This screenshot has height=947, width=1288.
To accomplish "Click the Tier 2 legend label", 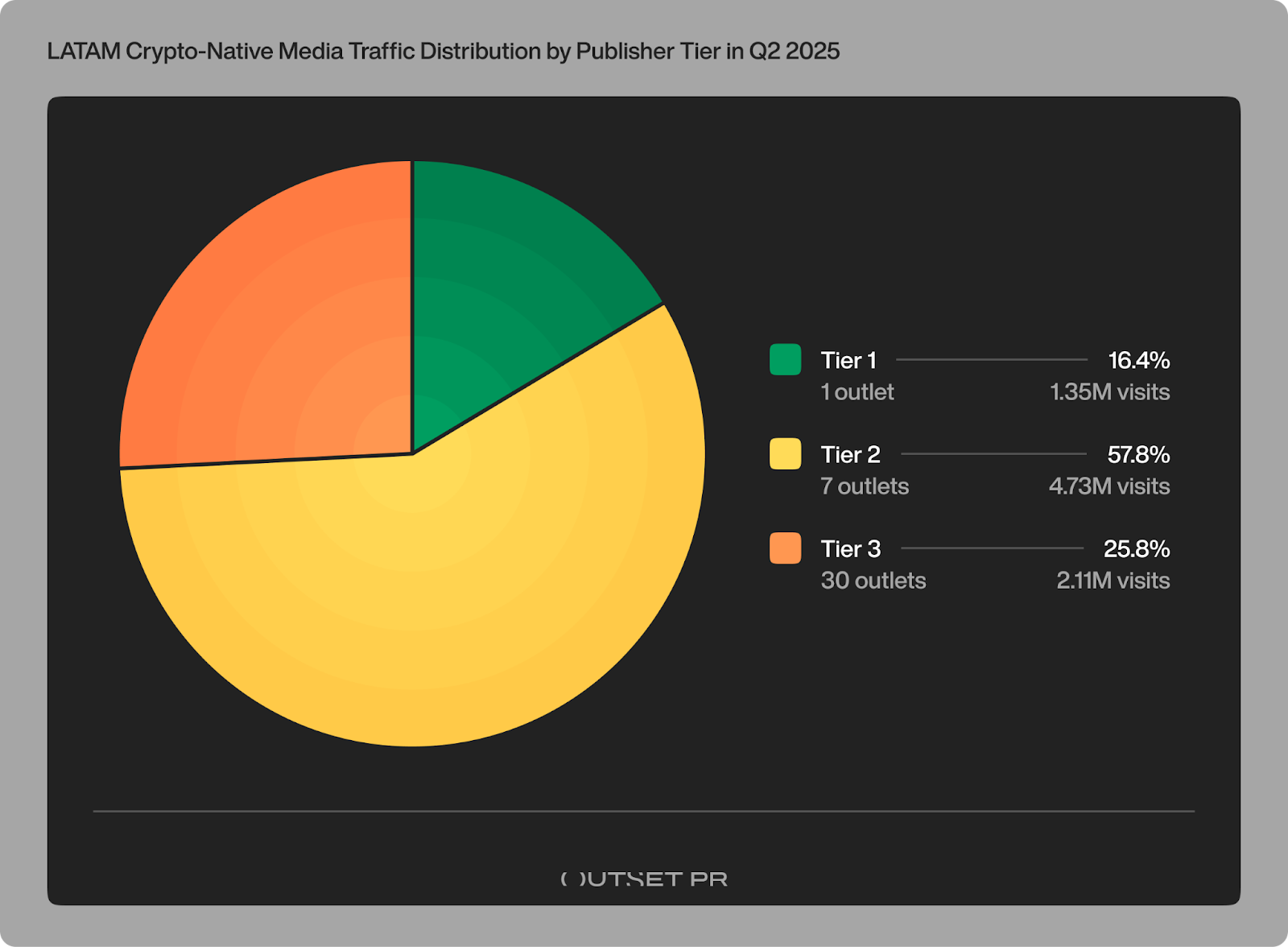I will coord(850,454).
